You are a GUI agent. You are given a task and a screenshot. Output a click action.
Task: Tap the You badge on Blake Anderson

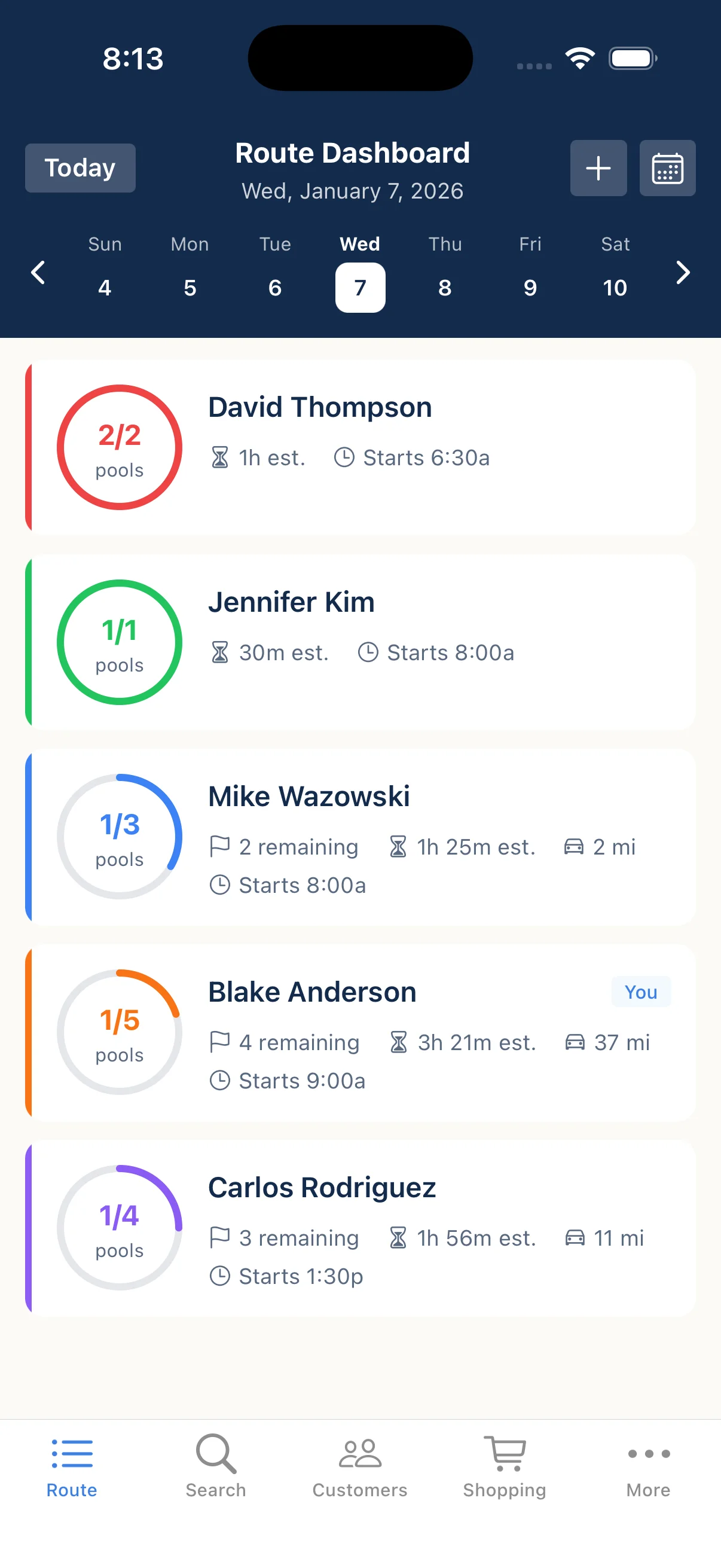(x=640, y=992)
